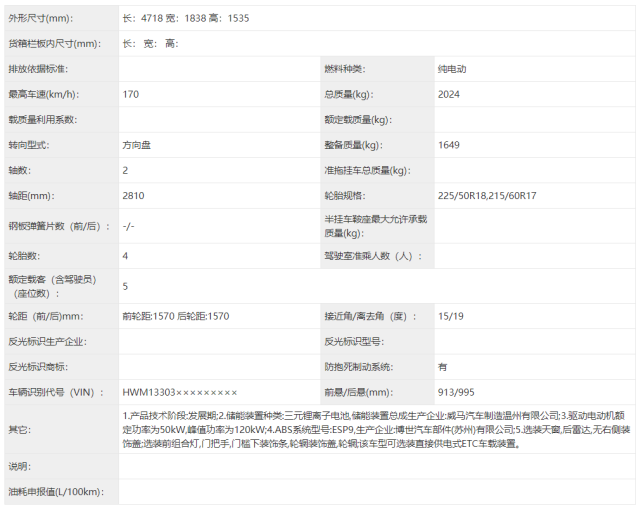
Task: Click the 轮距(前/后)mm label
Action: point(46,316)
